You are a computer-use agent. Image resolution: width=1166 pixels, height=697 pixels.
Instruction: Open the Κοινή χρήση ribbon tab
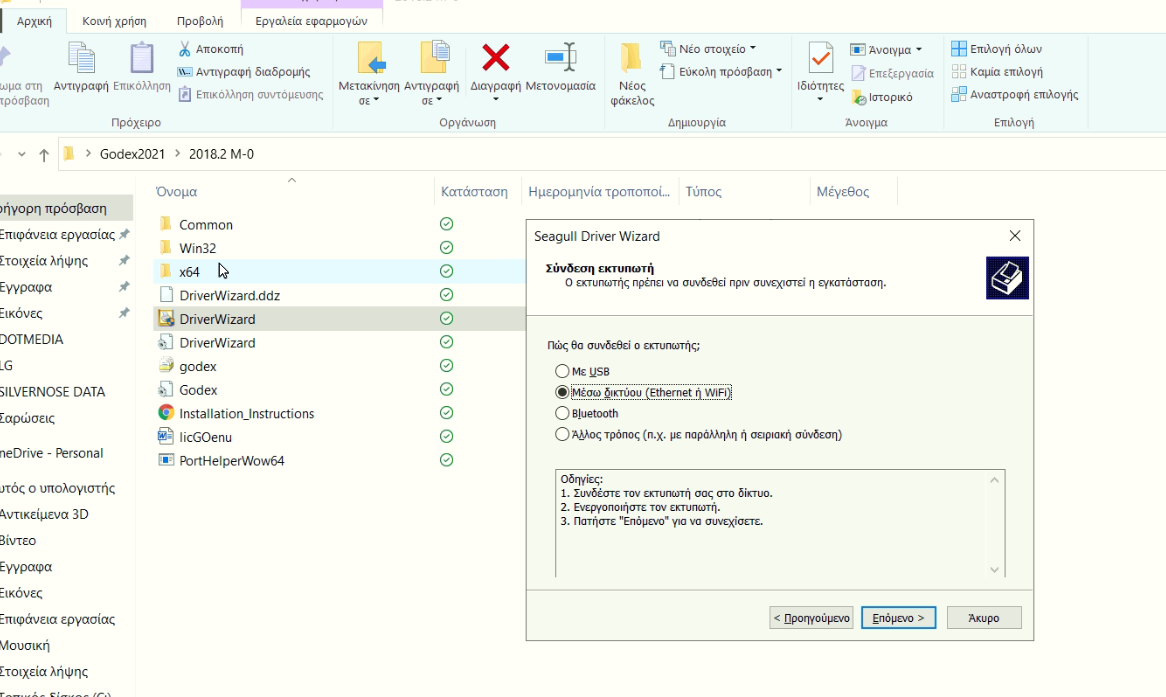click(x=116, y=20)
